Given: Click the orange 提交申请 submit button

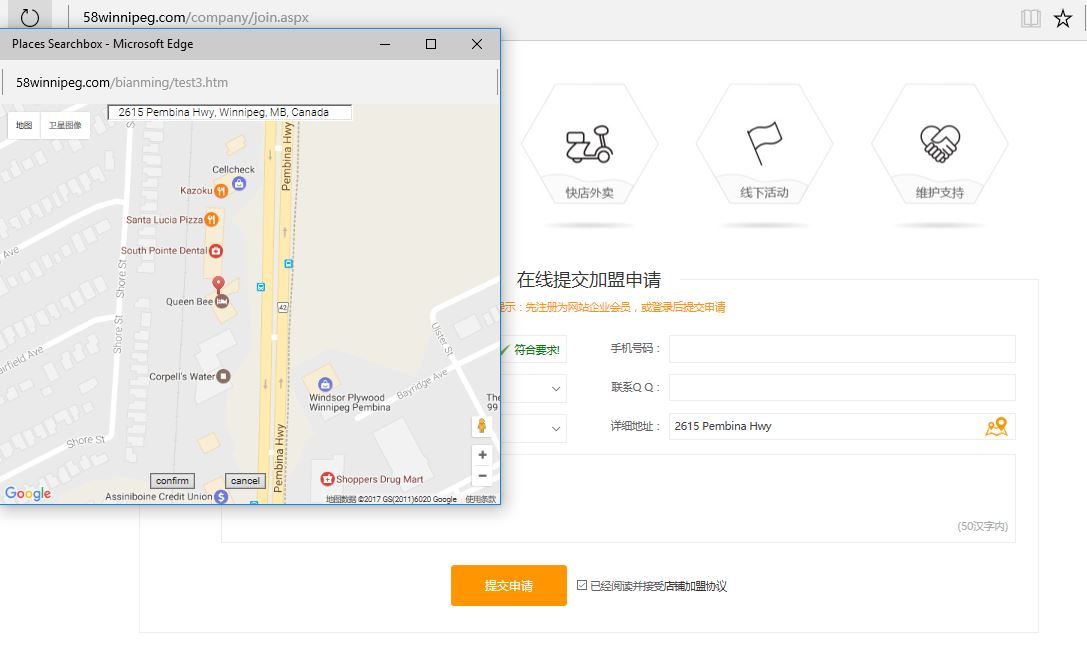Looking at the screenshot, I should point(509,585).
